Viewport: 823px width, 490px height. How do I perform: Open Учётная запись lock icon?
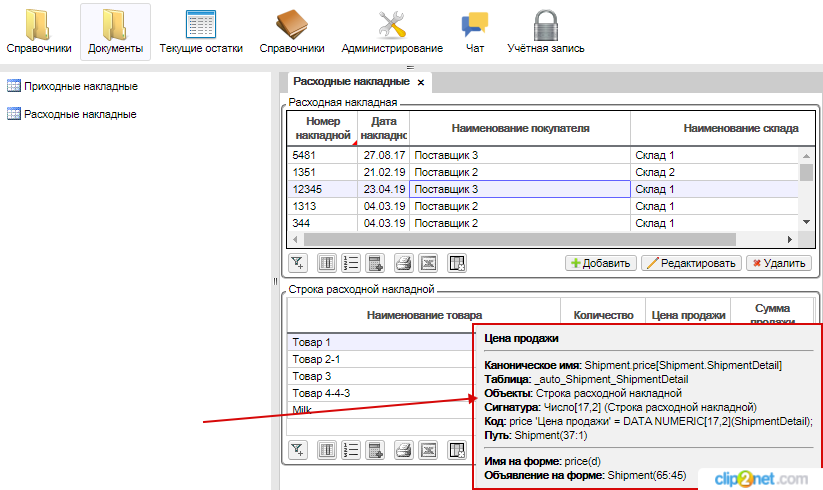tap(545, 31)
